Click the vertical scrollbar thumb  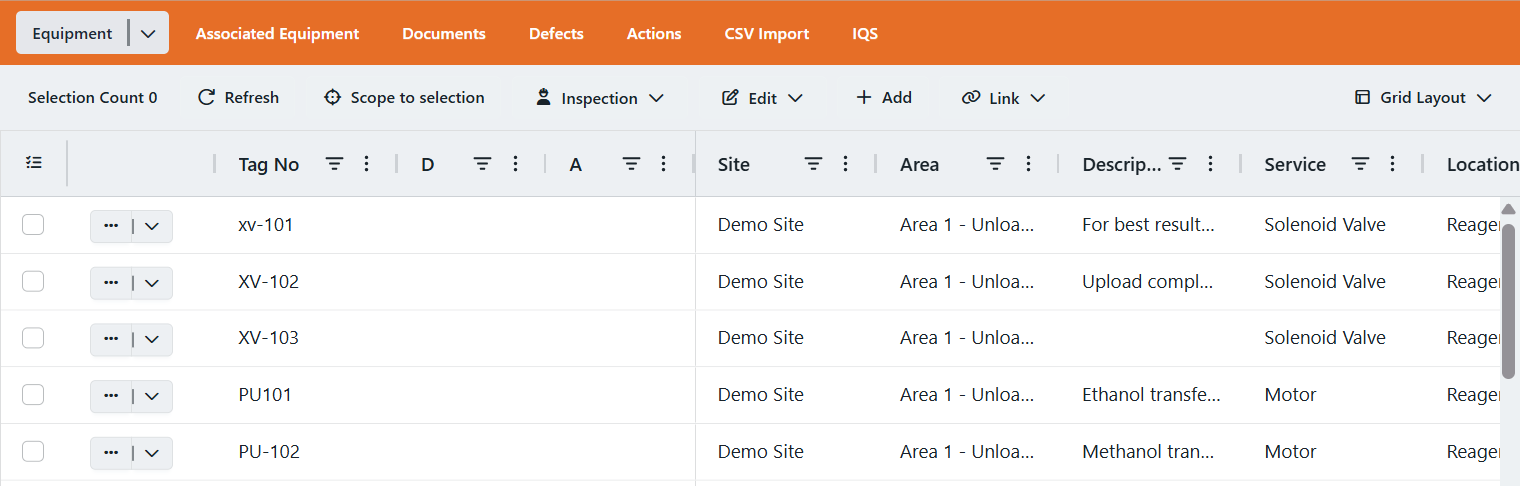point(1509,300)
